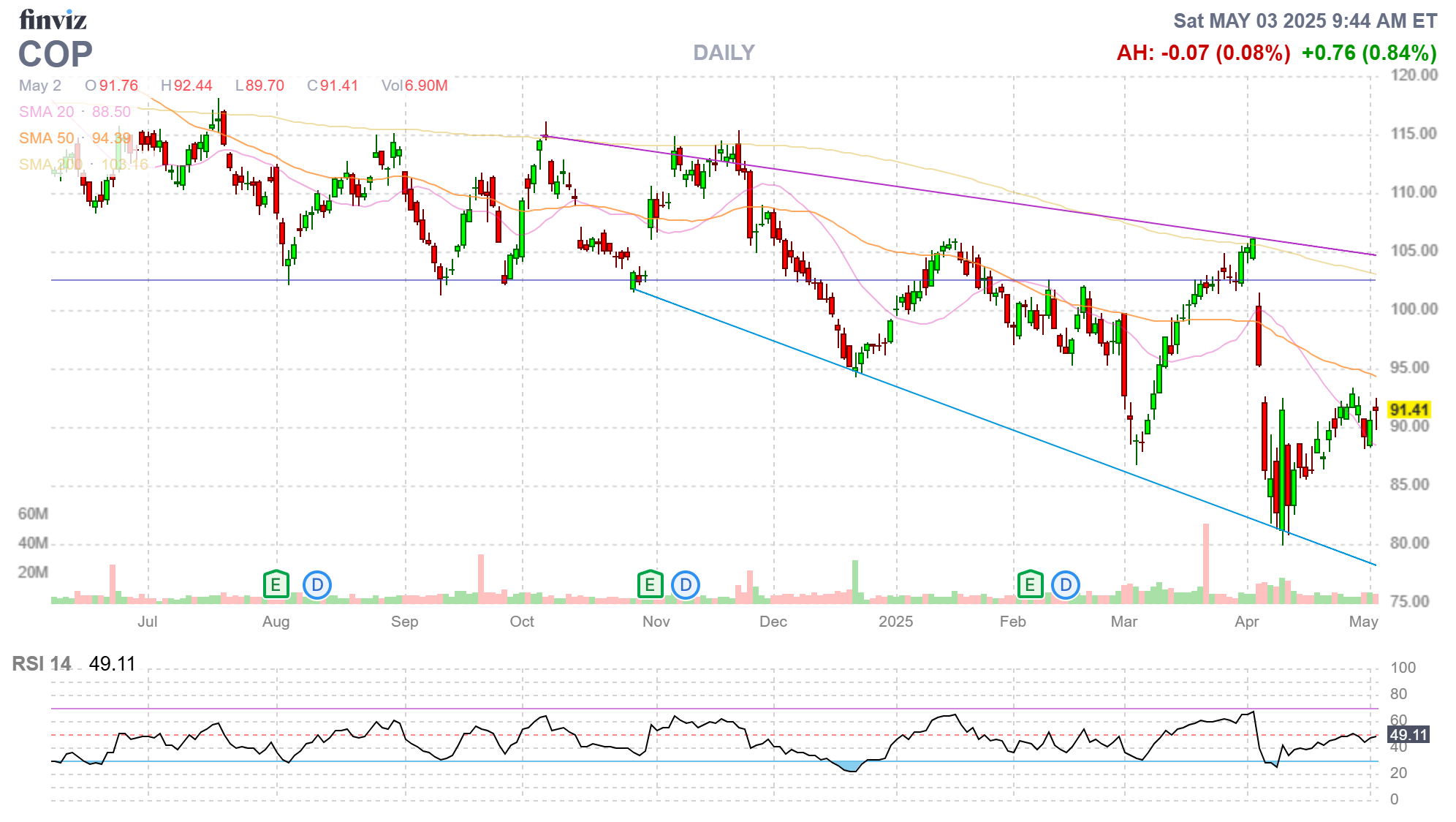Click the tallest pink volume bar in March
This screenshot has width=1456, height=822.
(x=1206, y=562)
